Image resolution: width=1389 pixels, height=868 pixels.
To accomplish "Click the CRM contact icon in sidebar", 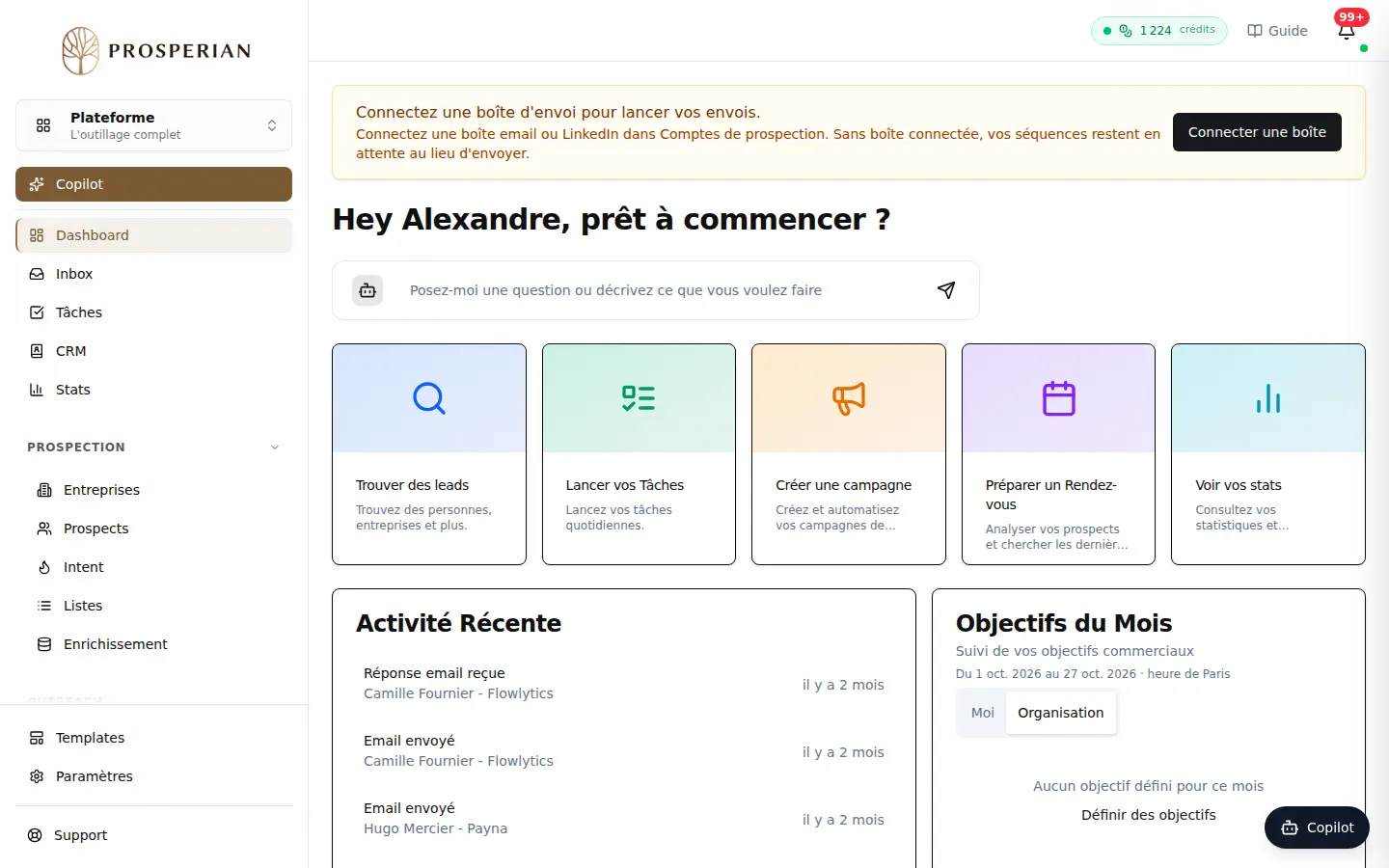I will click(x=37, y=351).
